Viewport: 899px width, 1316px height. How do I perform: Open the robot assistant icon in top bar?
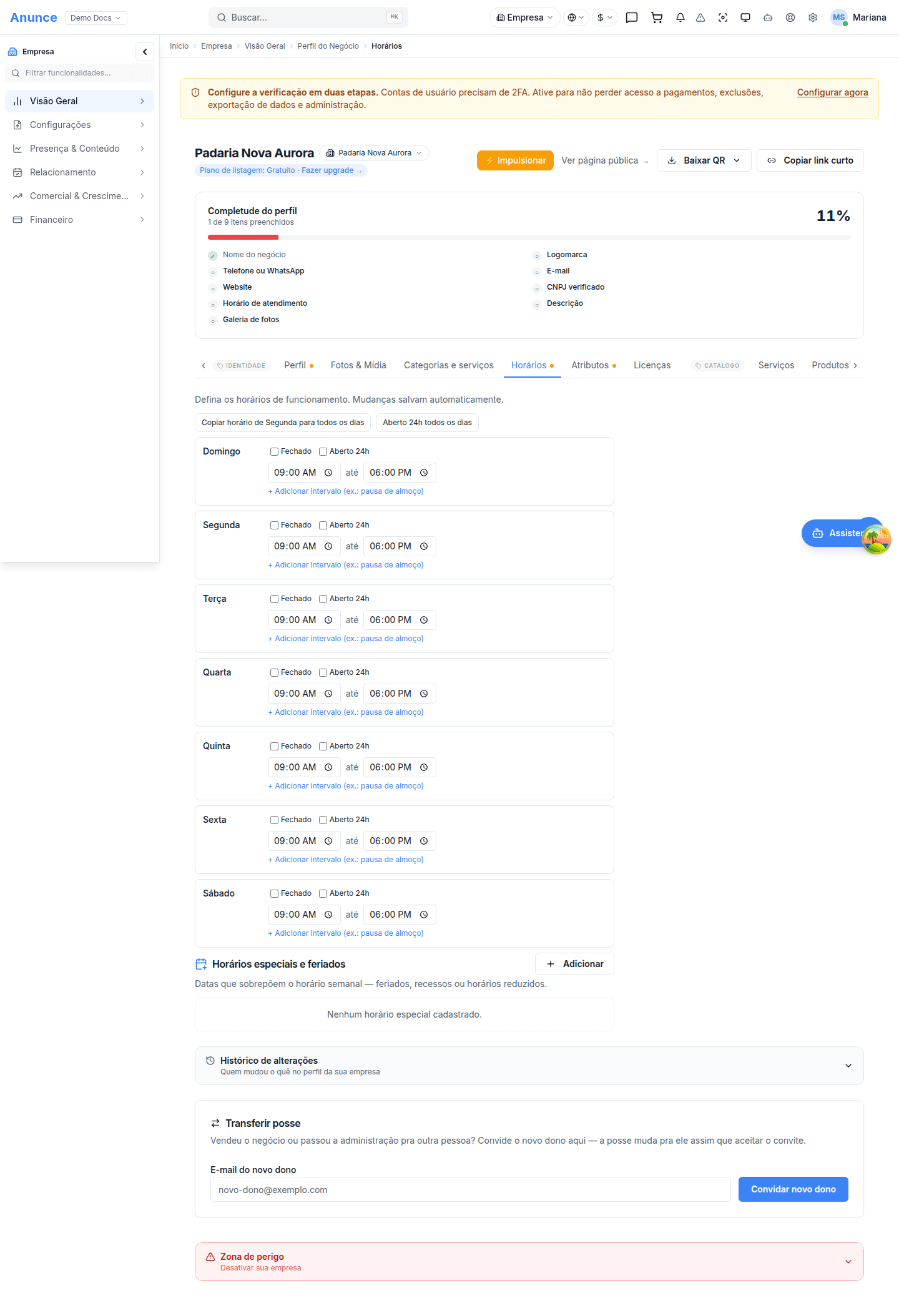click(768, 17)
